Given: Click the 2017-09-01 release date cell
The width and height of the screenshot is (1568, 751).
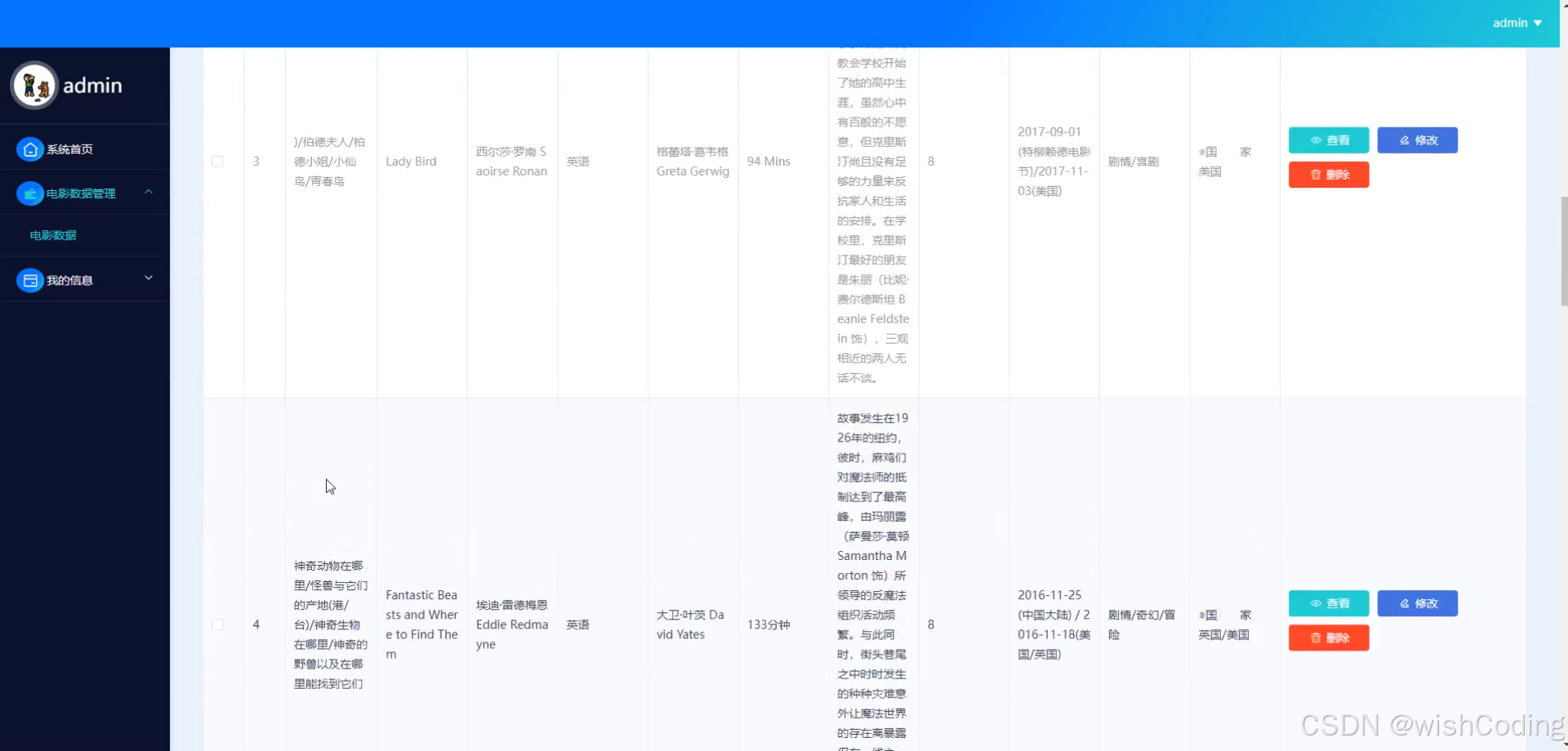Looking at the screenshot, I should 1054,162.
